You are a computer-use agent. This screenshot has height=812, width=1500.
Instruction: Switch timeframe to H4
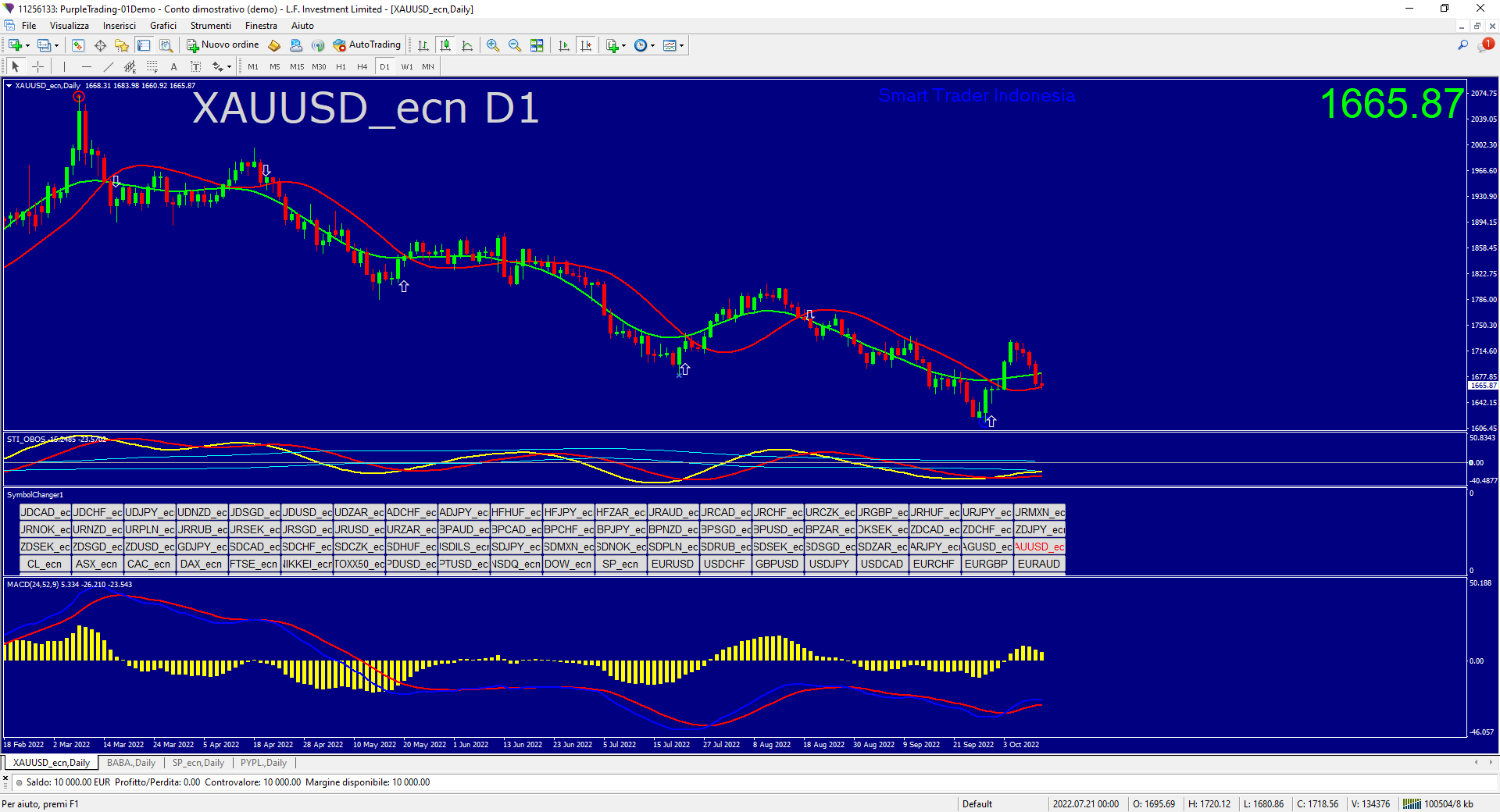pos(362,66)
